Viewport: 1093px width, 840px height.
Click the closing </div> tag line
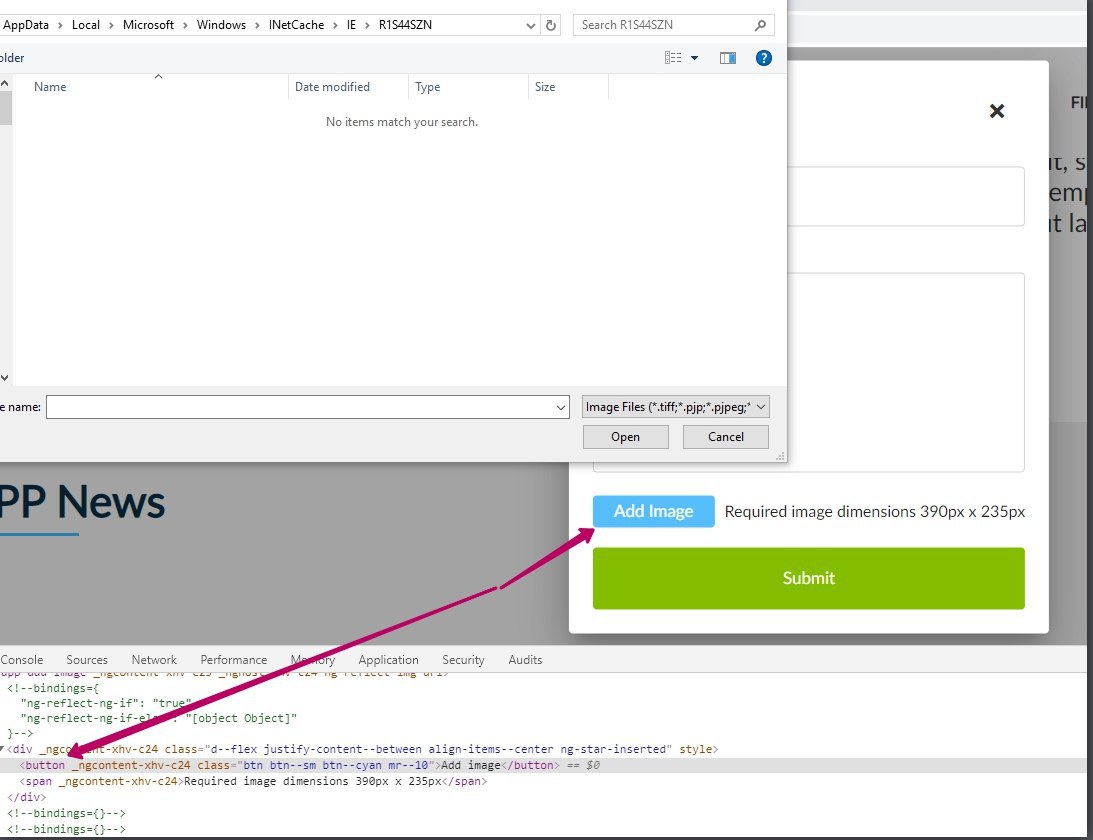click(x=26, y=797)
